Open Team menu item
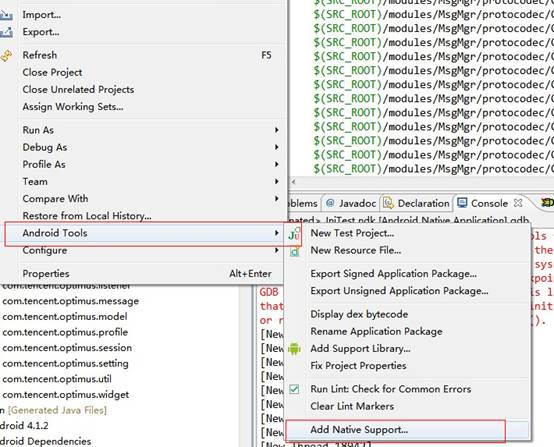554x447 pixels. pos(143,182)
